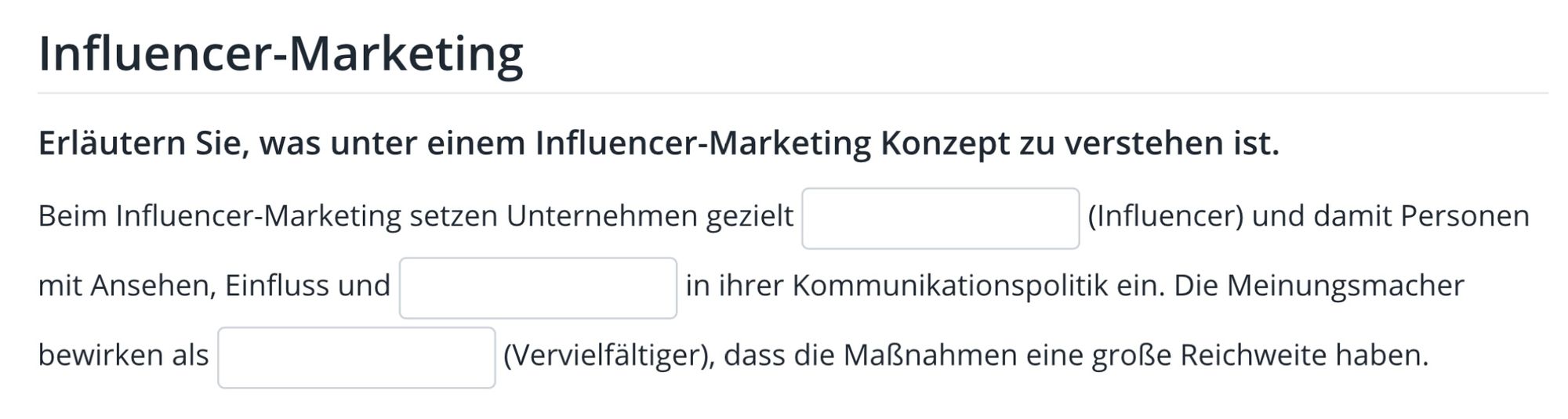Viewport: 1568px width, 419px height.
Task: Click the "Erläutern Sie" question subheading
Action: click(x=659, y=143)
